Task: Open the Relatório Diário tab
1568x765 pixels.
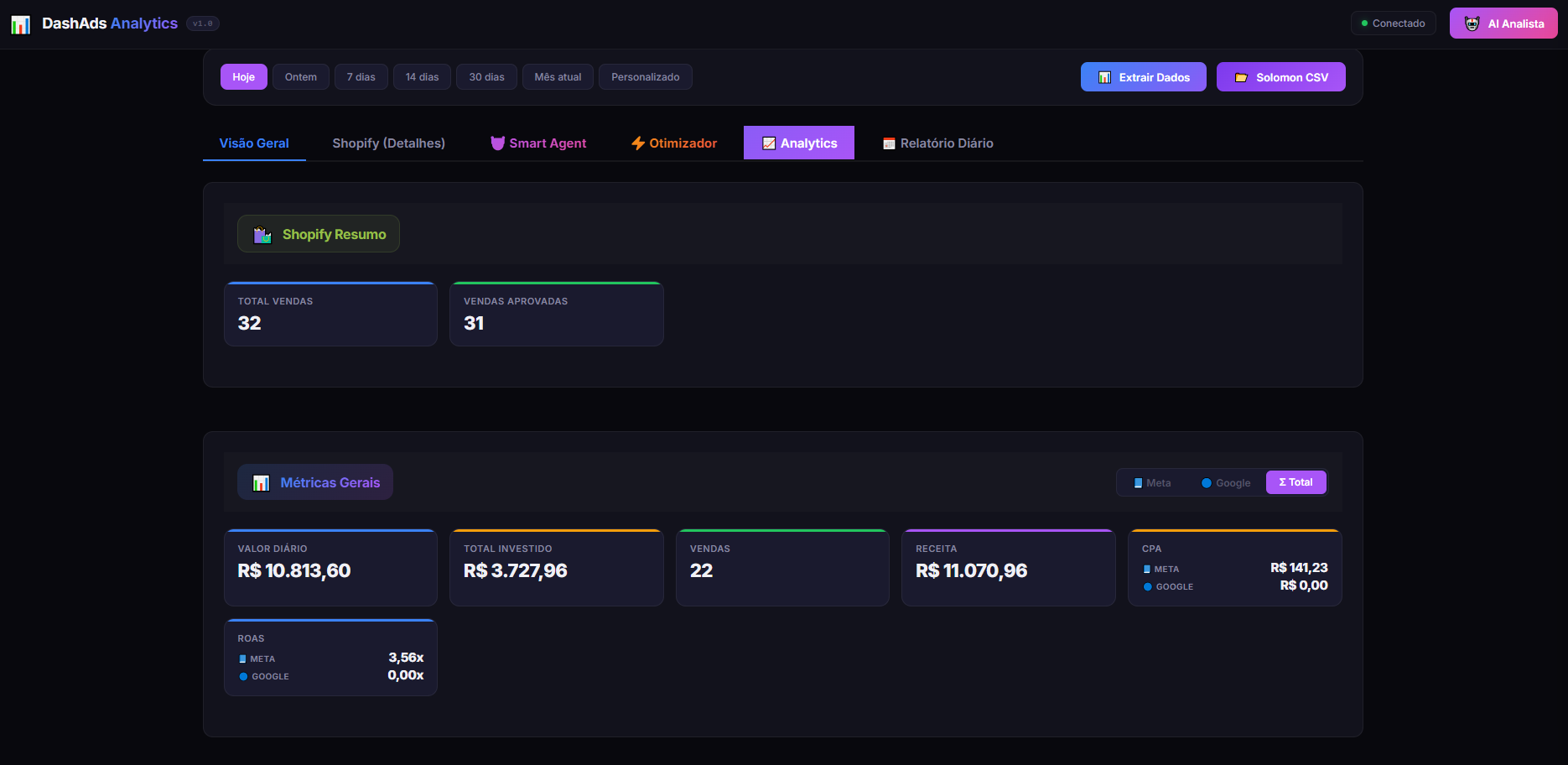Action: [x=937, y=143]
